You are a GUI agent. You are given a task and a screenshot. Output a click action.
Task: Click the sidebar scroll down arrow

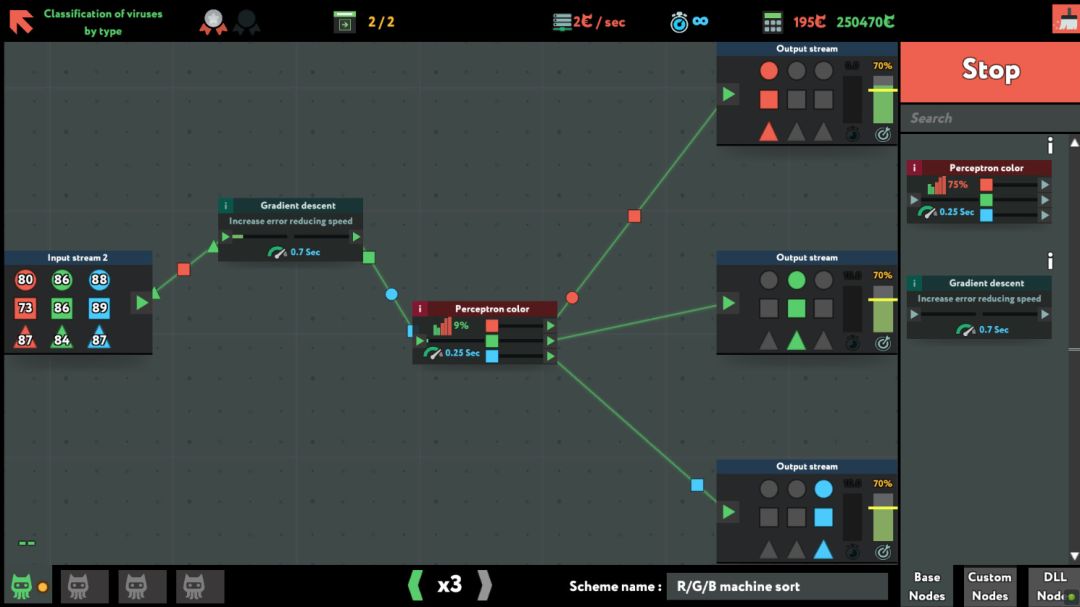coord(1074,555)
